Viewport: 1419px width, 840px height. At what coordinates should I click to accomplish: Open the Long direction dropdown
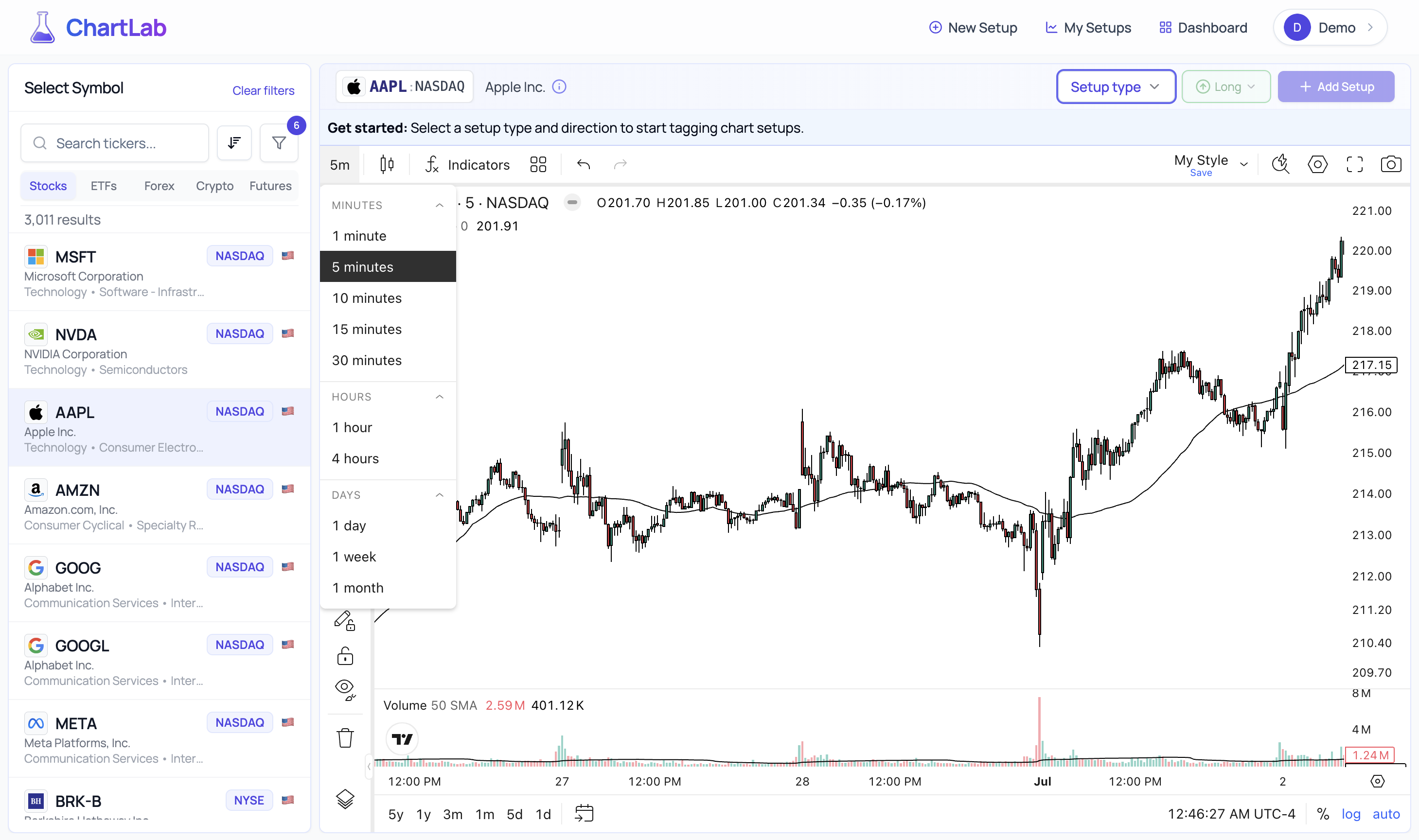coord(1225,87)
